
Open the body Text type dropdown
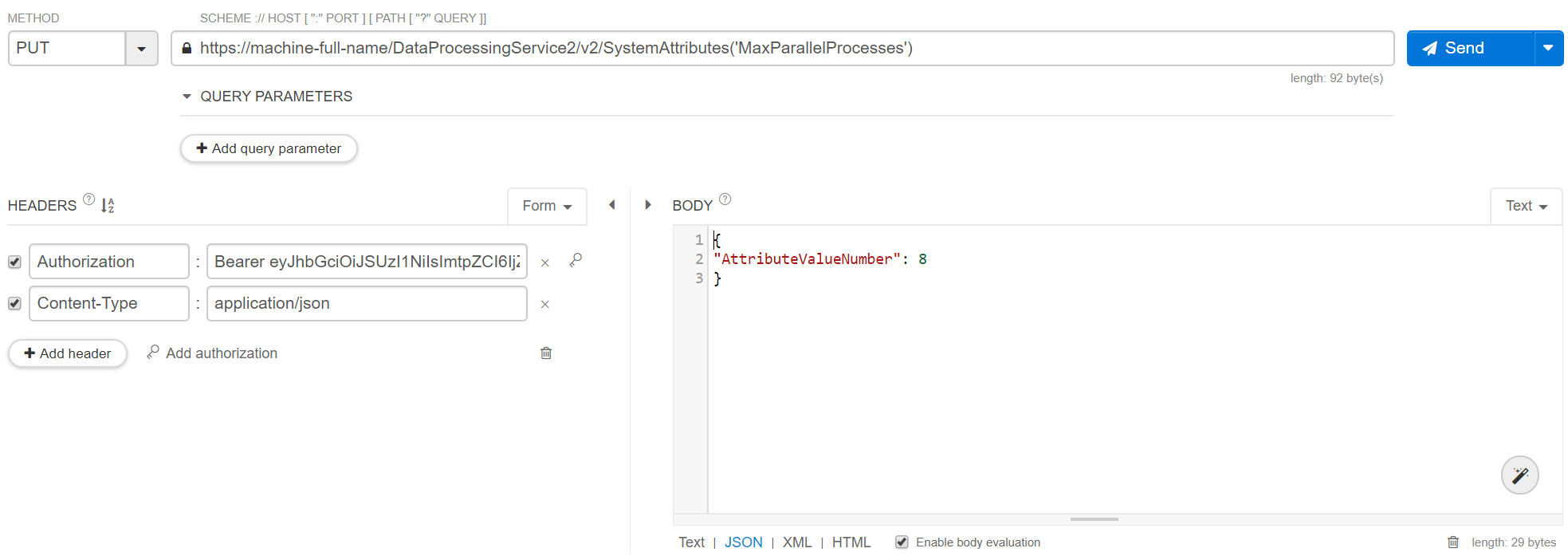click(x=1526, y=206)
